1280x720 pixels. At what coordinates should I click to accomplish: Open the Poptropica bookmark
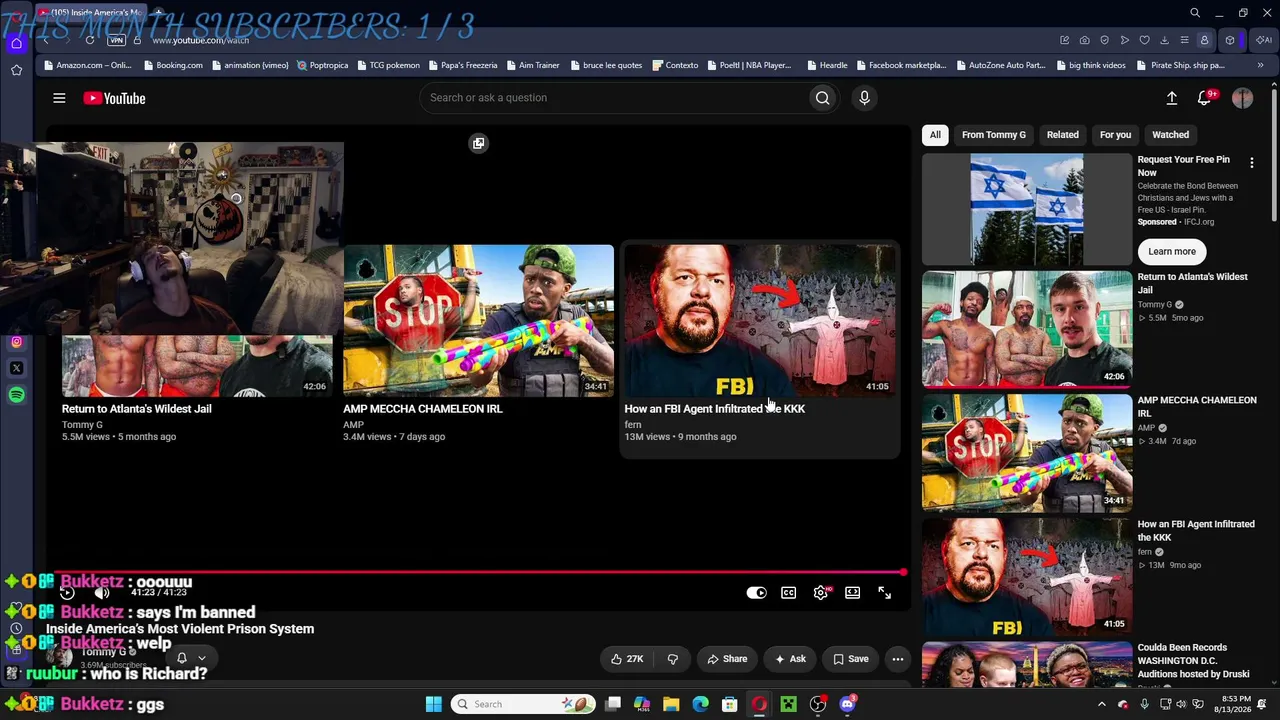point(322,65)
